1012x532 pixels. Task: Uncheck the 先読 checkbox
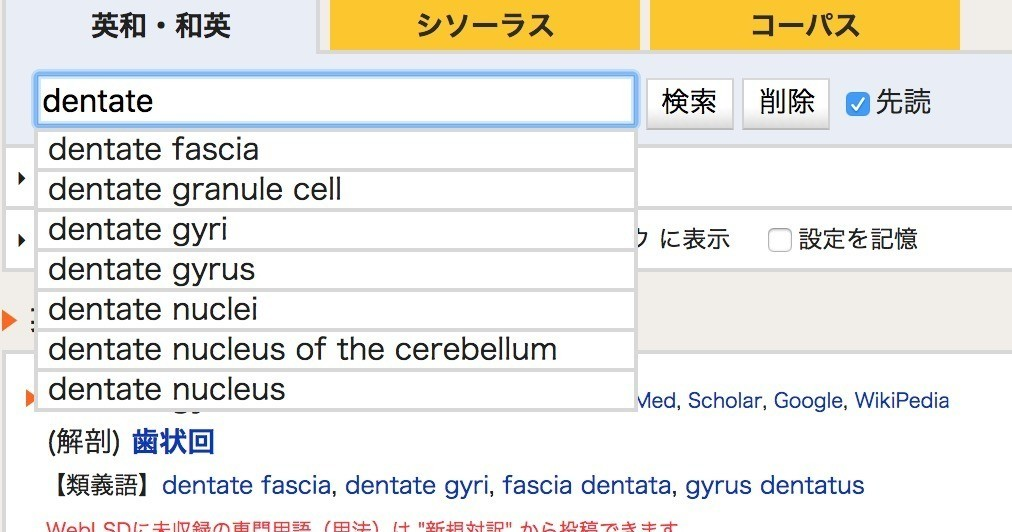click(x=857, y=103)
